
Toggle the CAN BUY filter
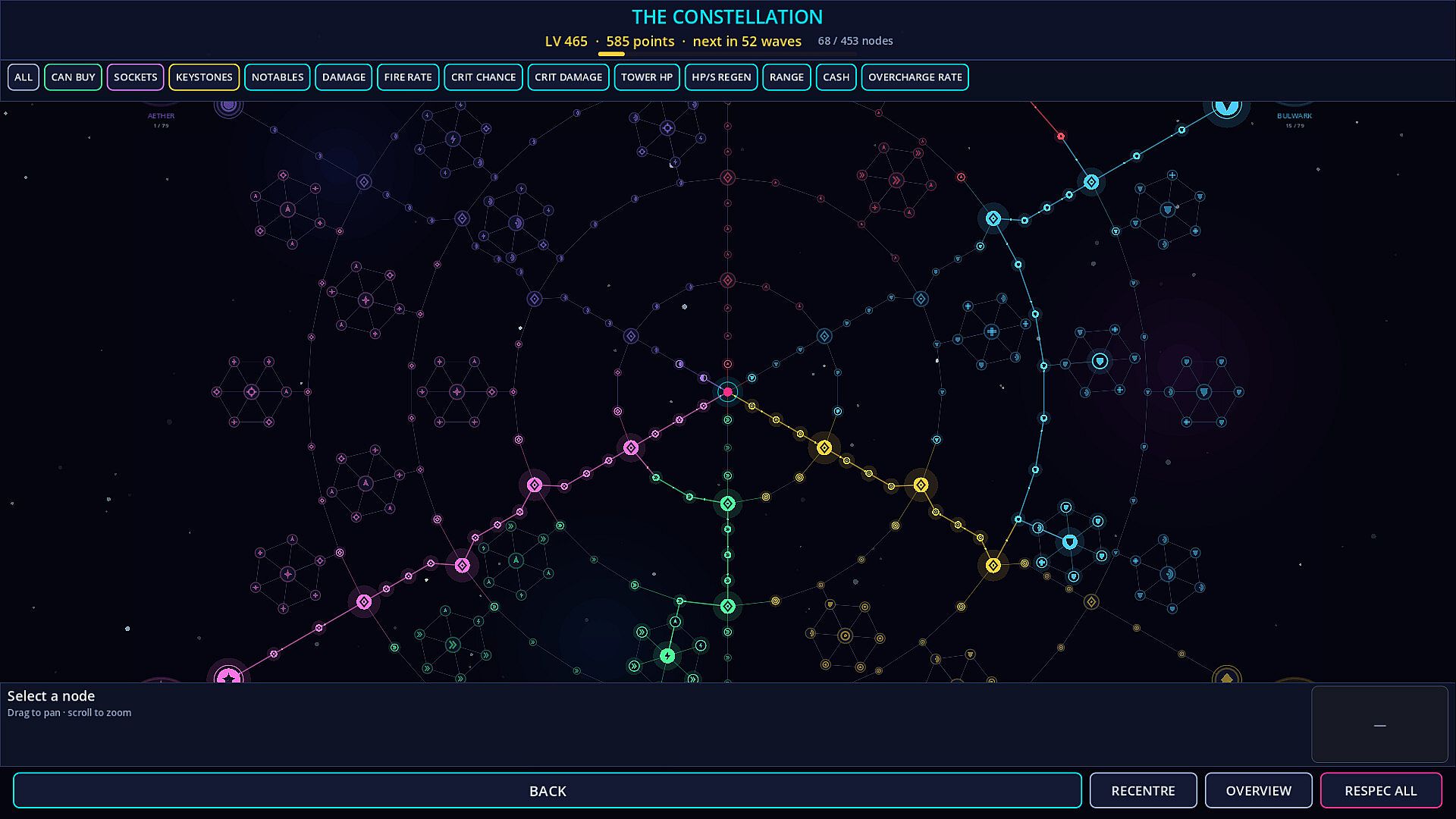point(73,77)
